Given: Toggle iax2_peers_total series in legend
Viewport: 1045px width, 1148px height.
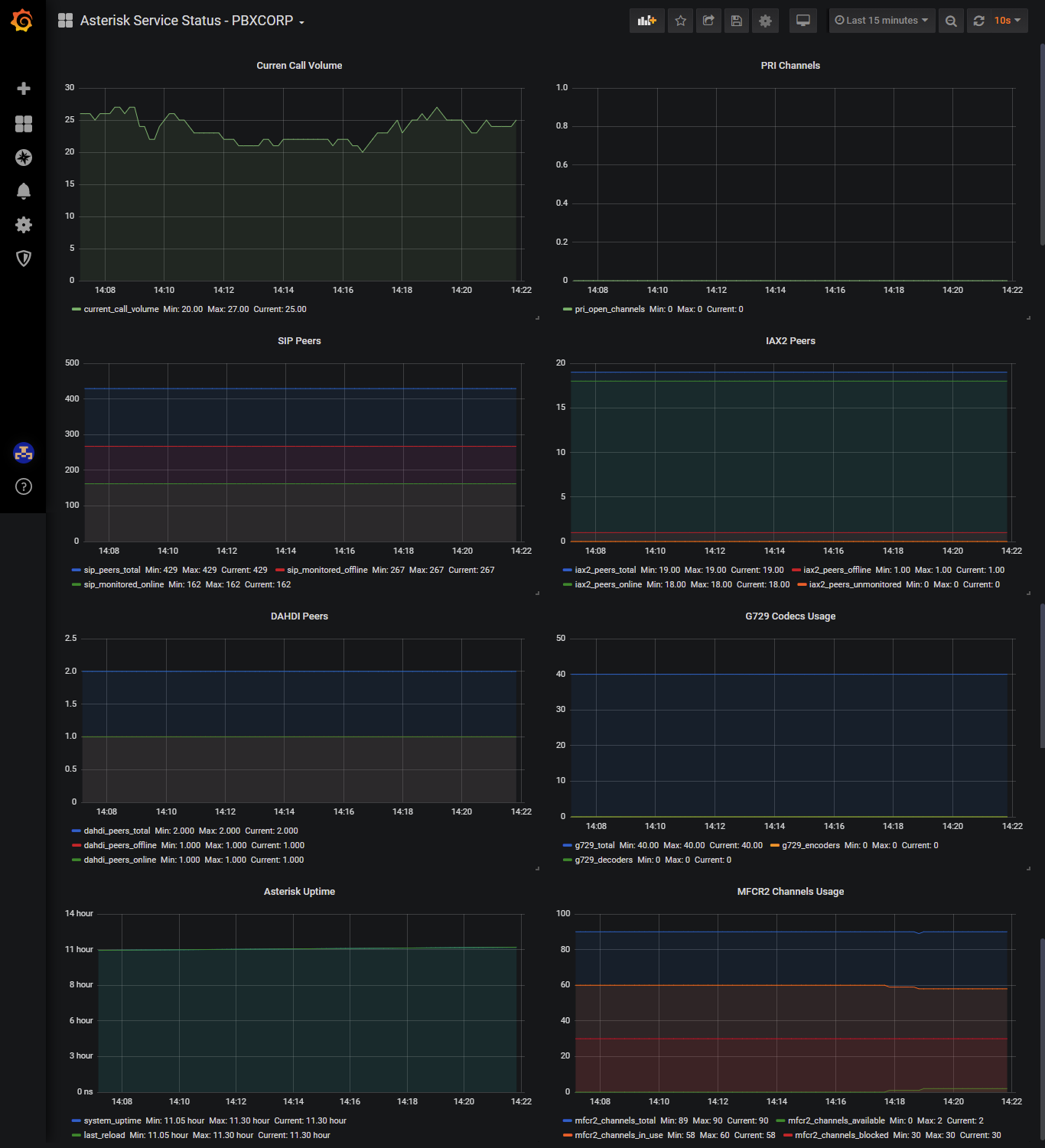Looking at the screenshot, I should tap(605, 571).
